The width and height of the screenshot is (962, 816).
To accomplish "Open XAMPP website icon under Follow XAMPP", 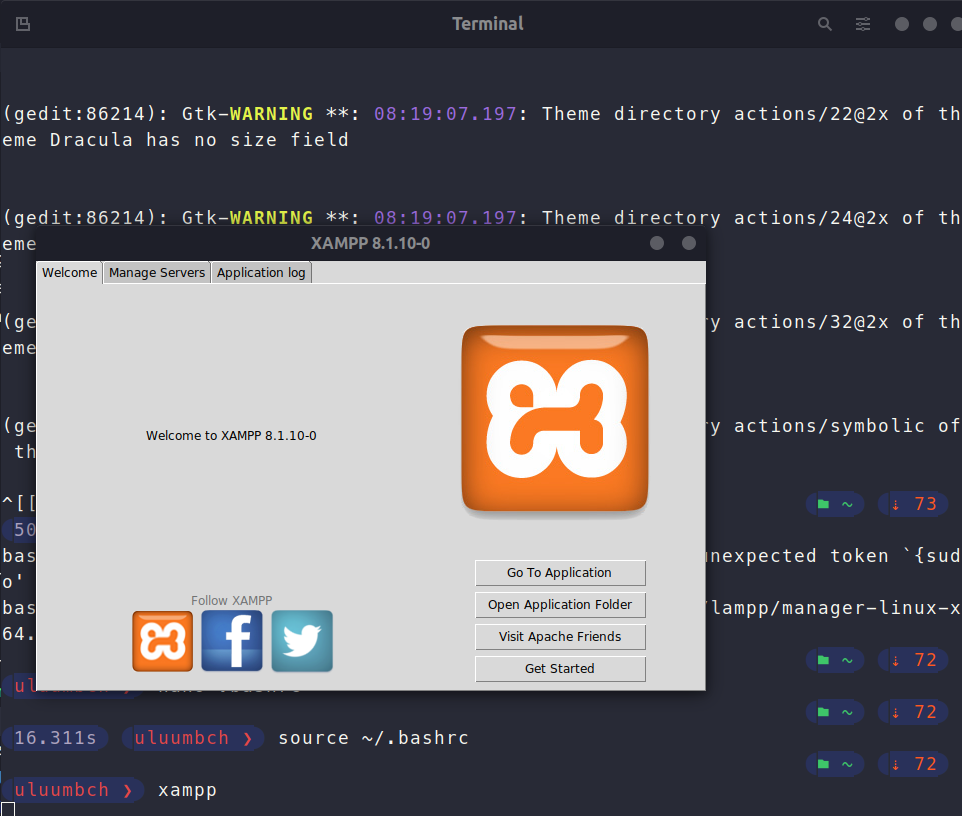I will (163, 641).
